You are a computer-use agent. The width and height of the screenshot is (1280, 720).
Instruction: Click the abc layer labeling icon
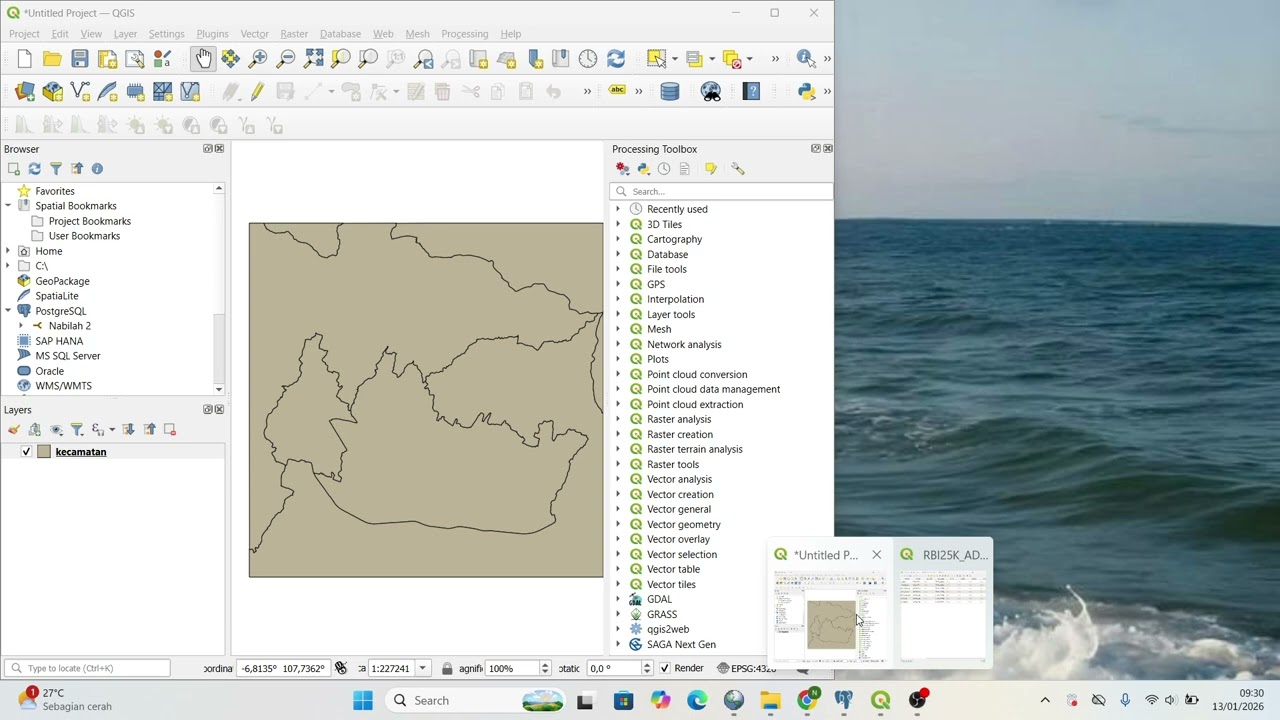pyautogui.click(x=617, y=91)
